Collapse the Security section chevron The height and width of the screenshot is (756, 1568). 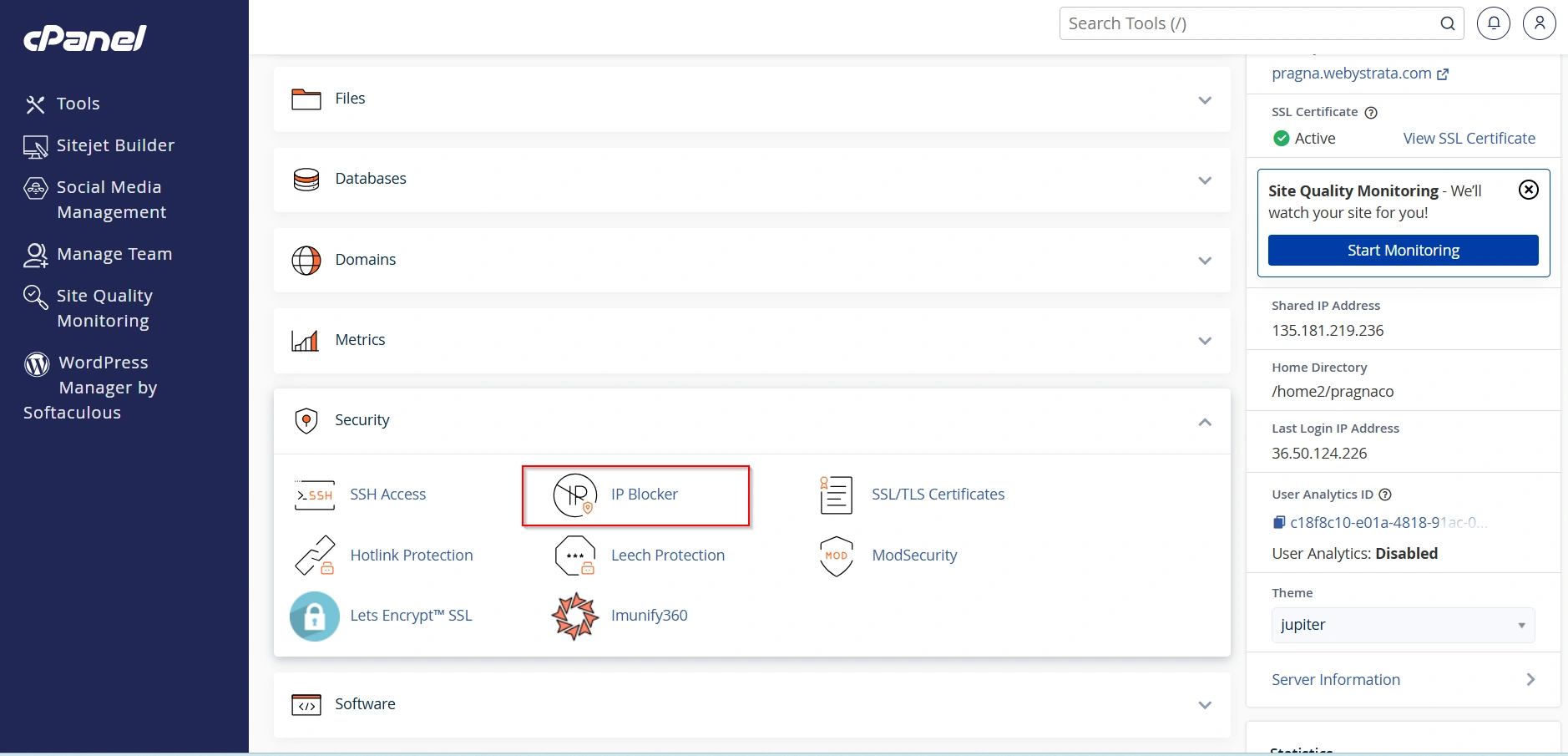(1205, 422)
